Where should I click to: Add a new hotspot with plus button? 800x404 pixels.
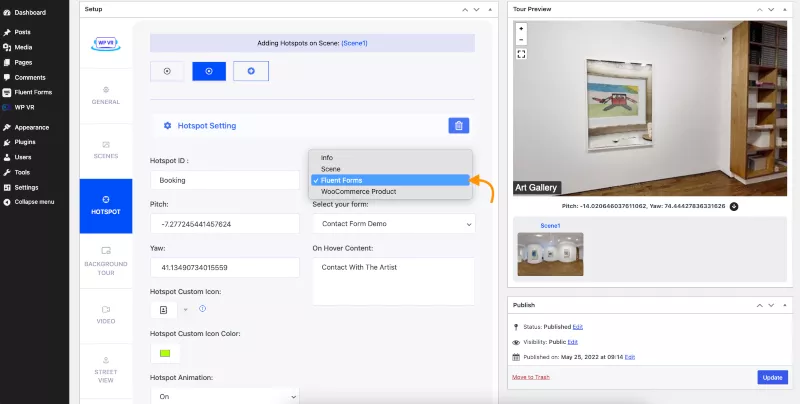coord(251,71)
